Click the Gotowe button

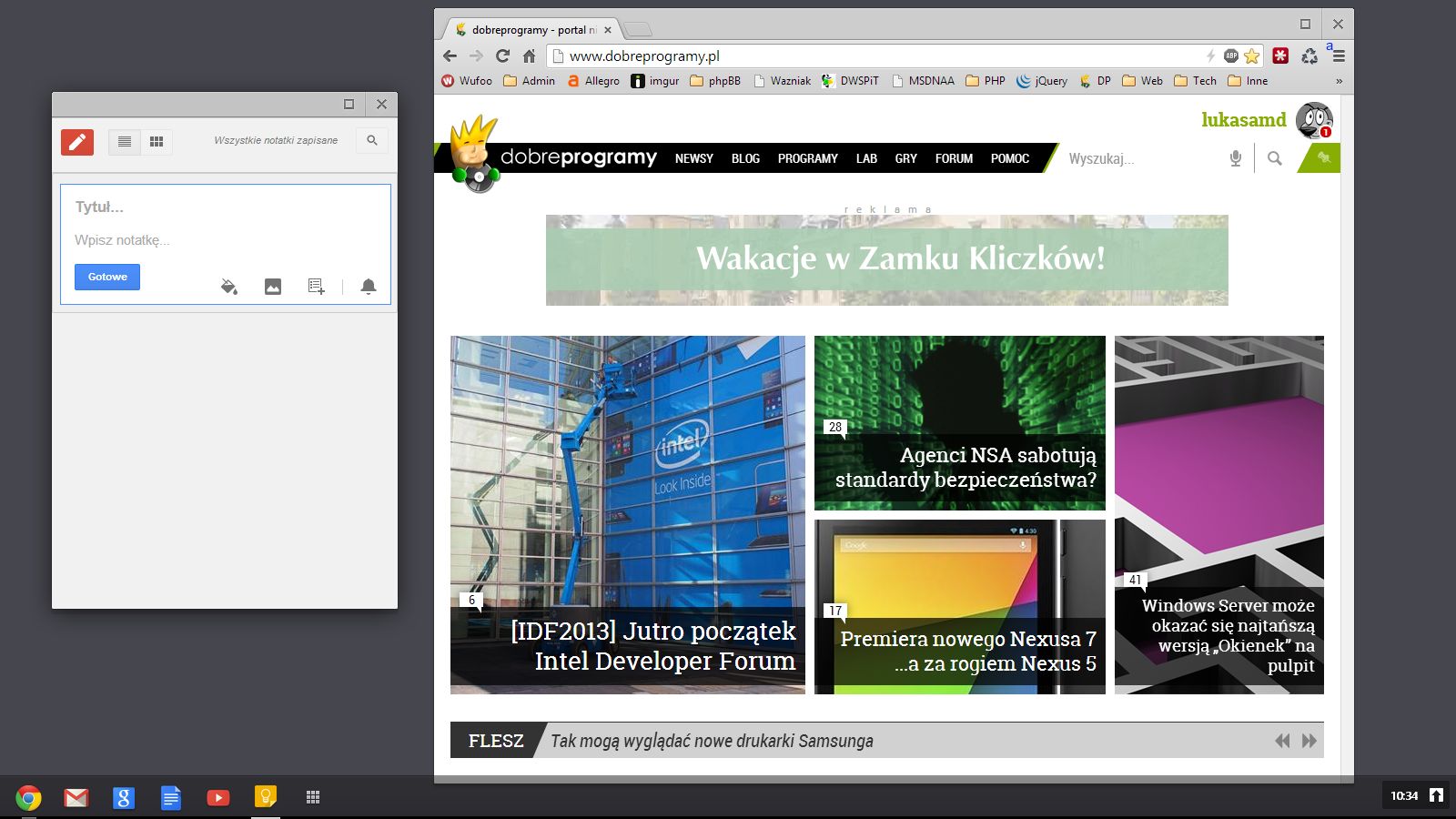(107, 277)
